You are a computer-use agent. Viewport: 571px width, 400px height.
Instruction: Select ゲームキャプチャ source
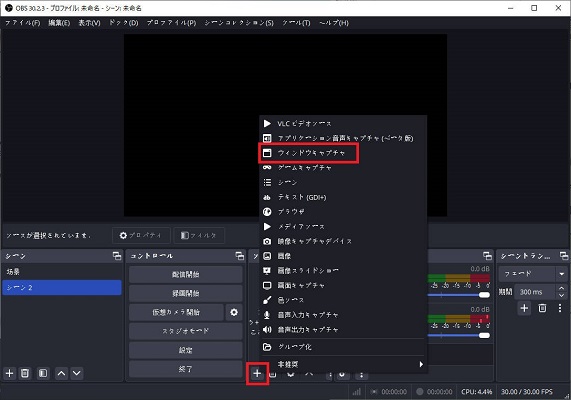[343, 168]
